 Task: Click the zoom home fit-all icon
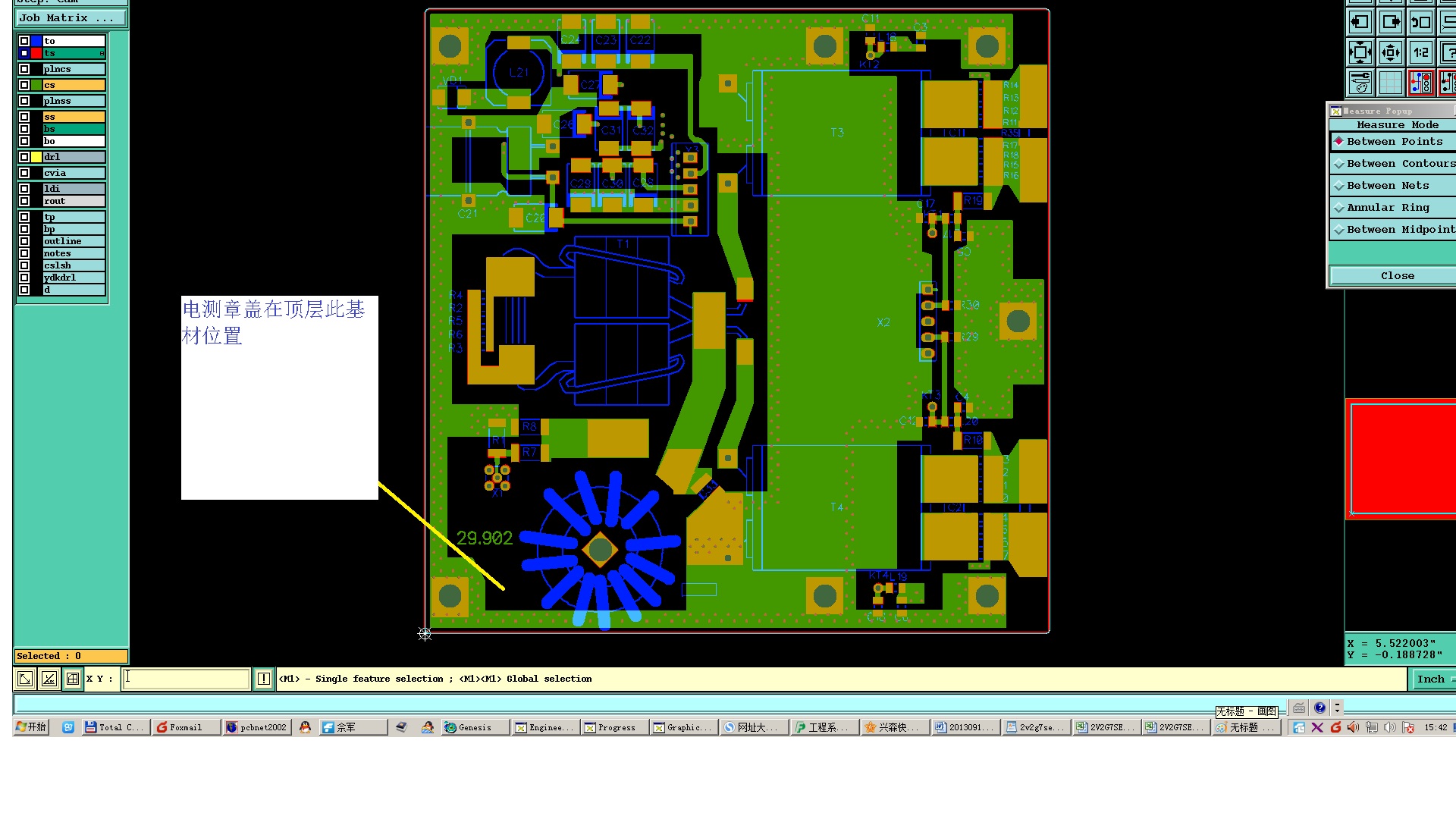[x=1360, y=52]
